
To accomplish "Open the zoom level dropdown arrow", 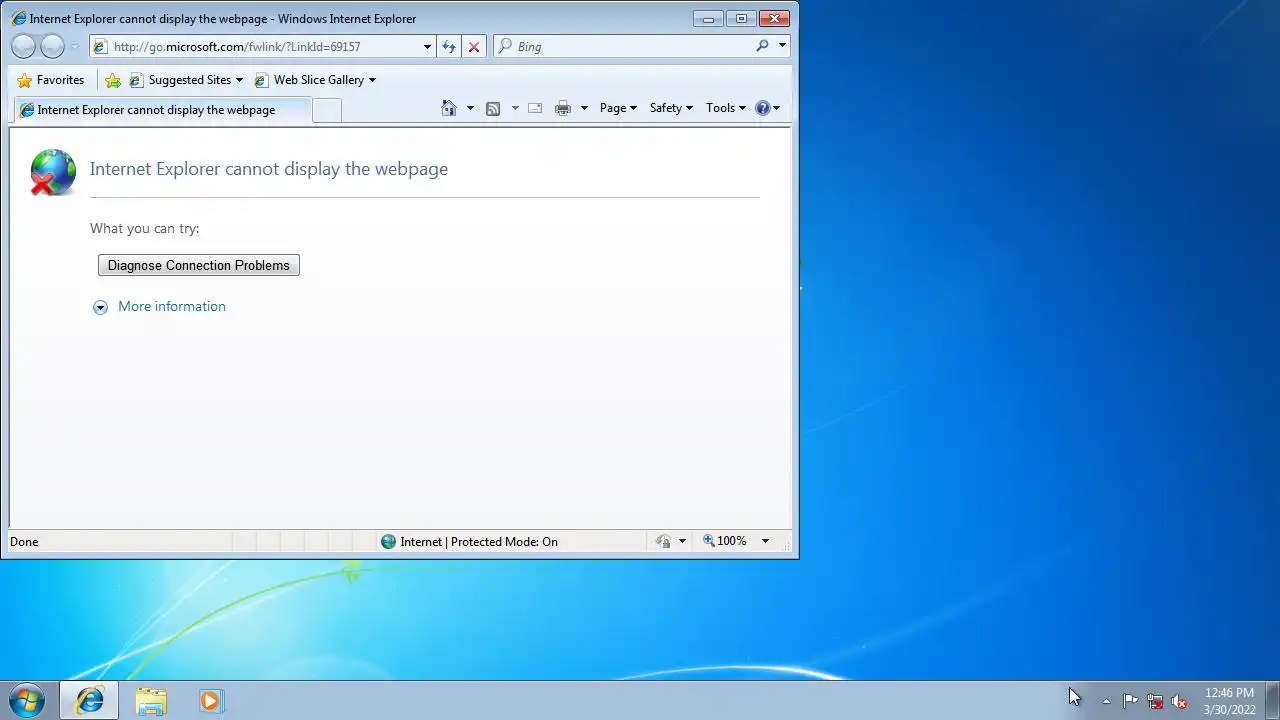I will (x=765, y=541).
